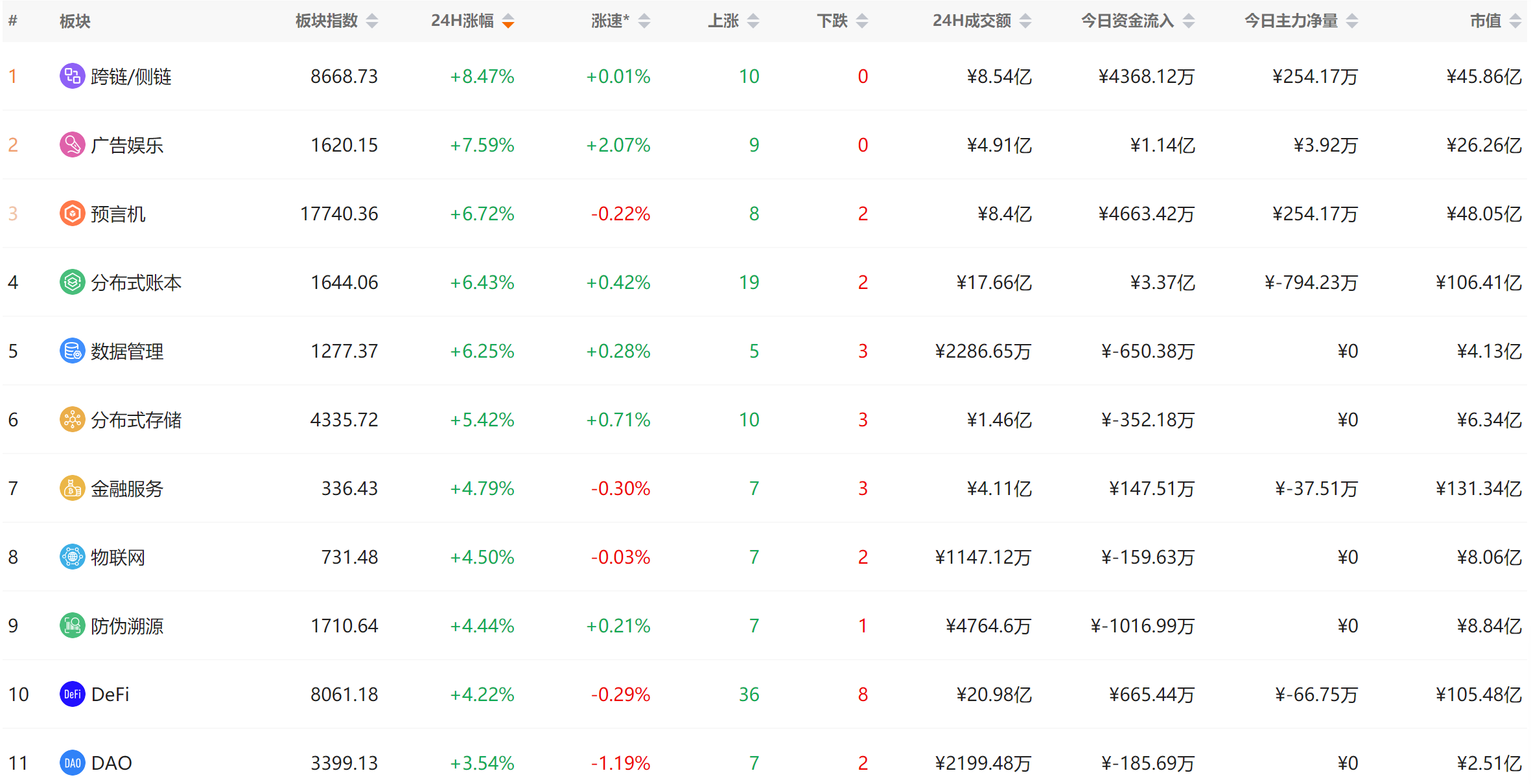Sort table by 下跌 count
1531x784 pixels.
click(861, 21)
